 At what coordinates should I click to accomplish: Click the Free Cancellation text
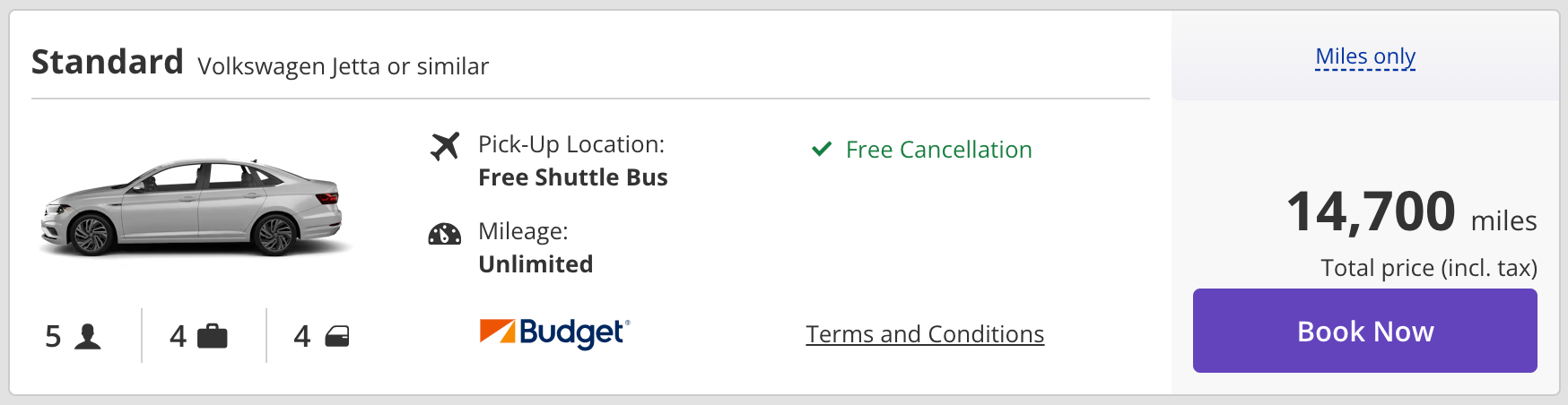tap(938, 150)
